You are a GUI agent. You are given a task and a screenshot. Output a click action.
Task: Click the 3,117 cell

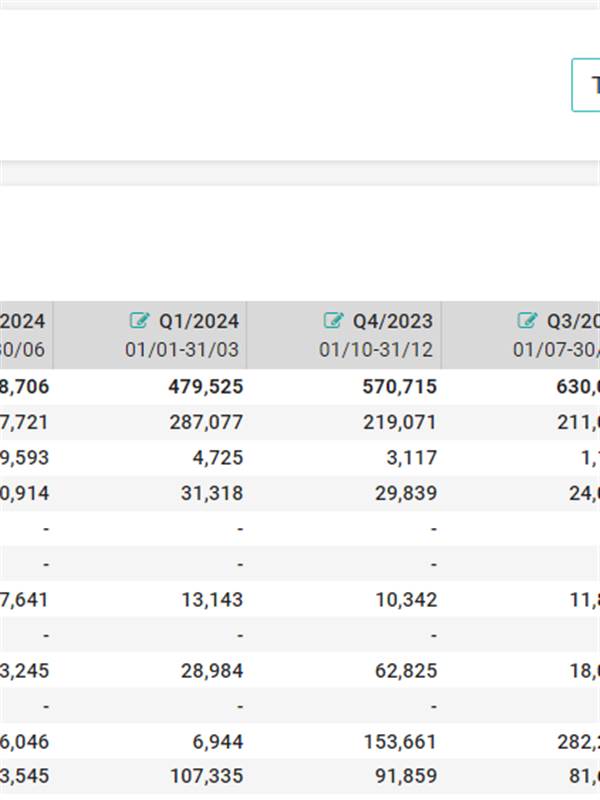[x=412, y=458]
